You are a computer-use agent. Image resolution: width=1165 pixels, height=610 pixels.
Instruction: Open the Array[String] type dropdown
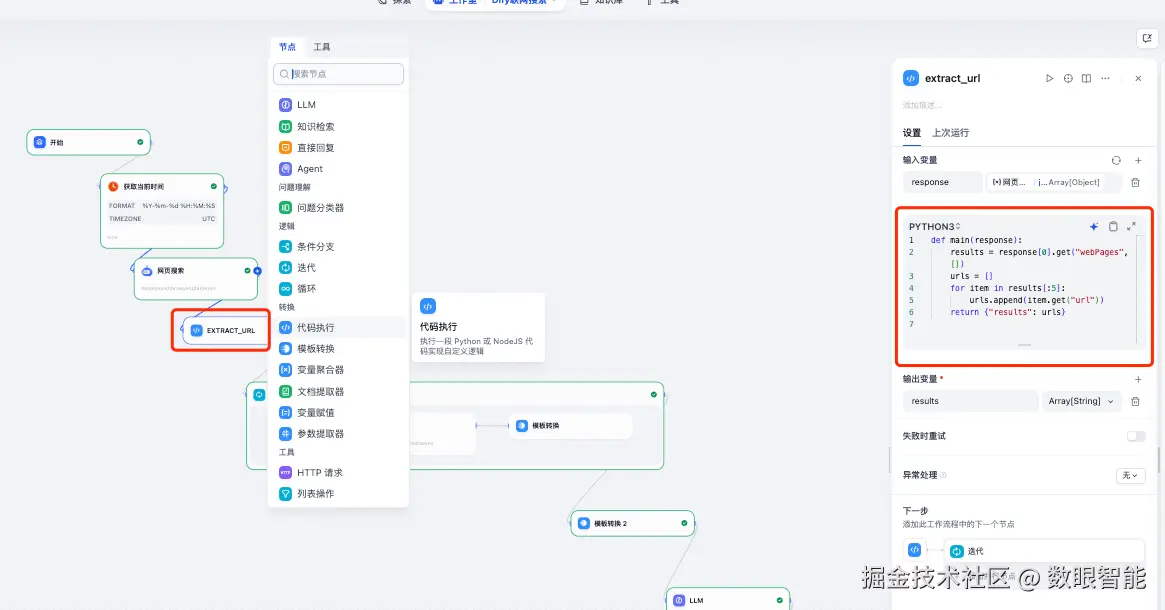click(x=1080, y=401)
